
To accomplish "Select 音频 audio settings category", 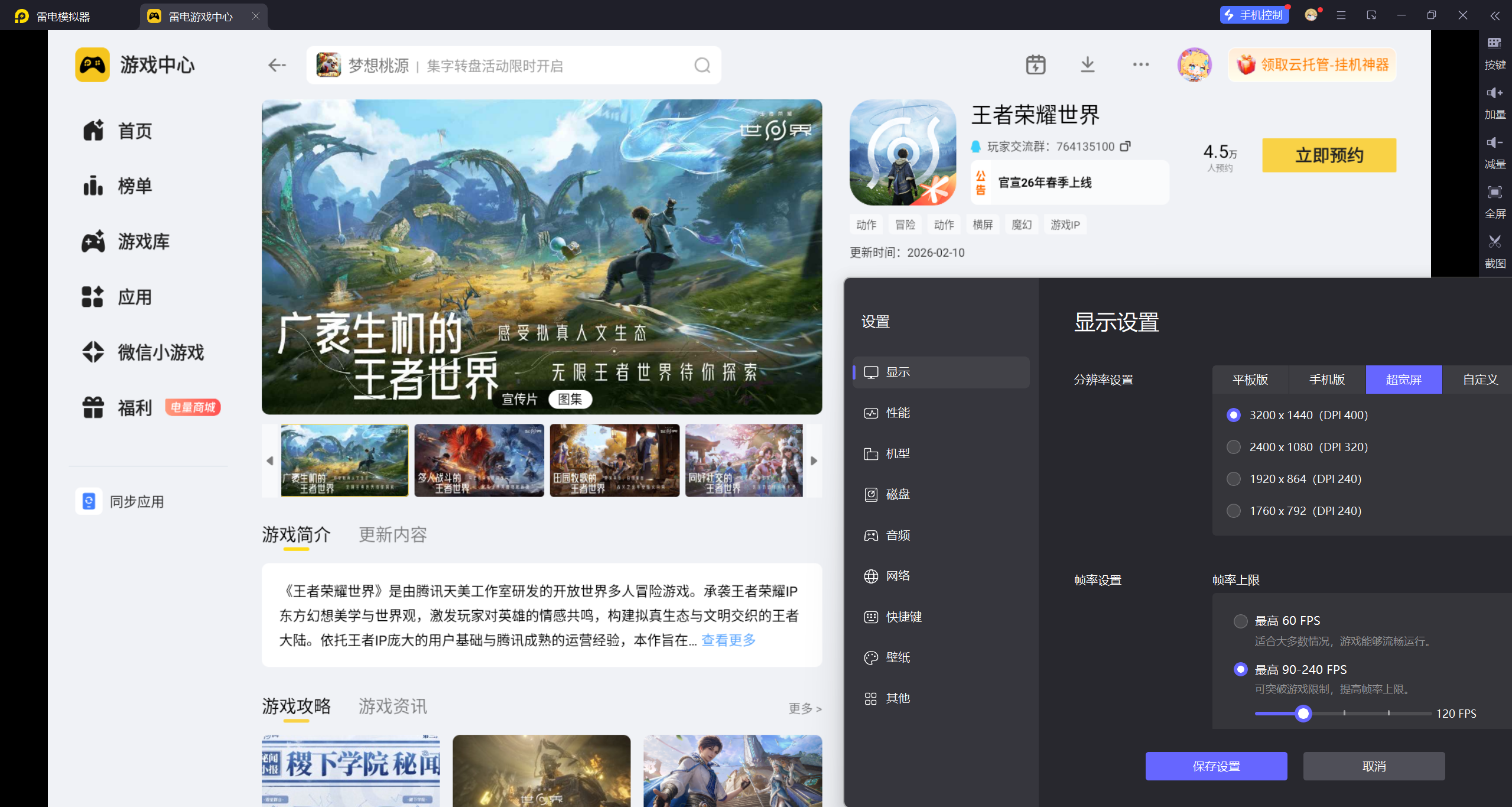I will click(x=941, y=535).
